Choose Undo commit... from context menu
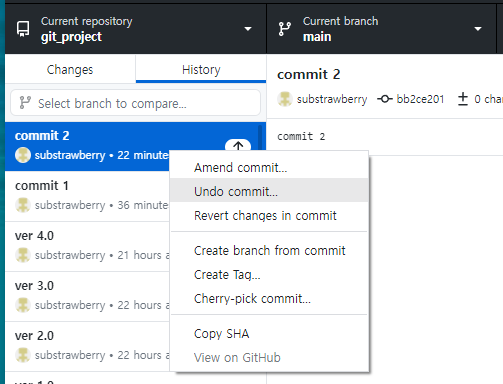Viewport: 503px width, 384px height. [269, 192]
